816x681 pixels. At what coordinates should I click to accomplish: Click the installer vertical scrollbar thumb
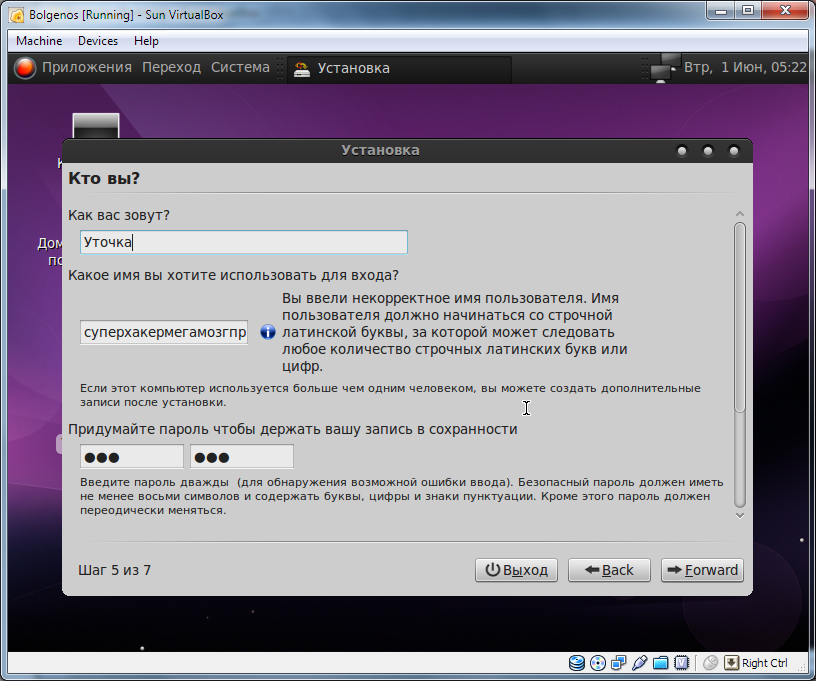point(740,317)
